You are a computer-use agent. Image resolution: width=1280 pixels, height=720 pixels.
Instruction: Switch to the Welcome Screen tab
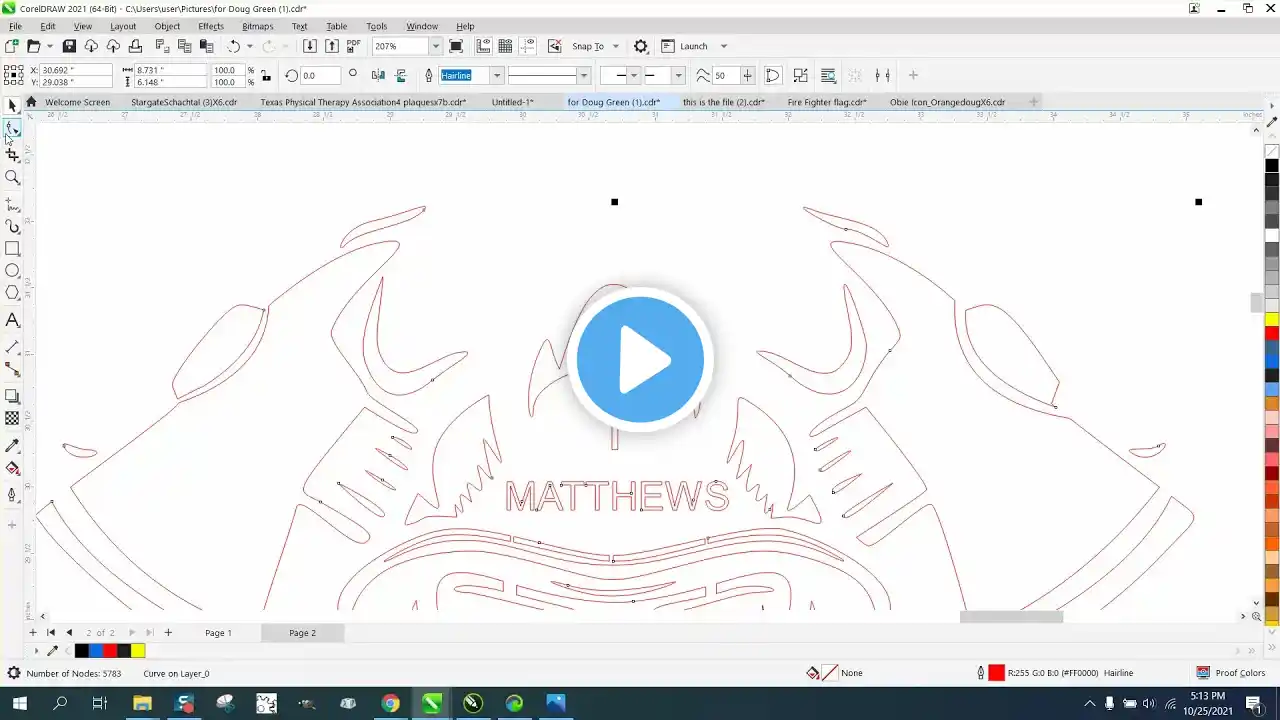(x=77, y=102)
